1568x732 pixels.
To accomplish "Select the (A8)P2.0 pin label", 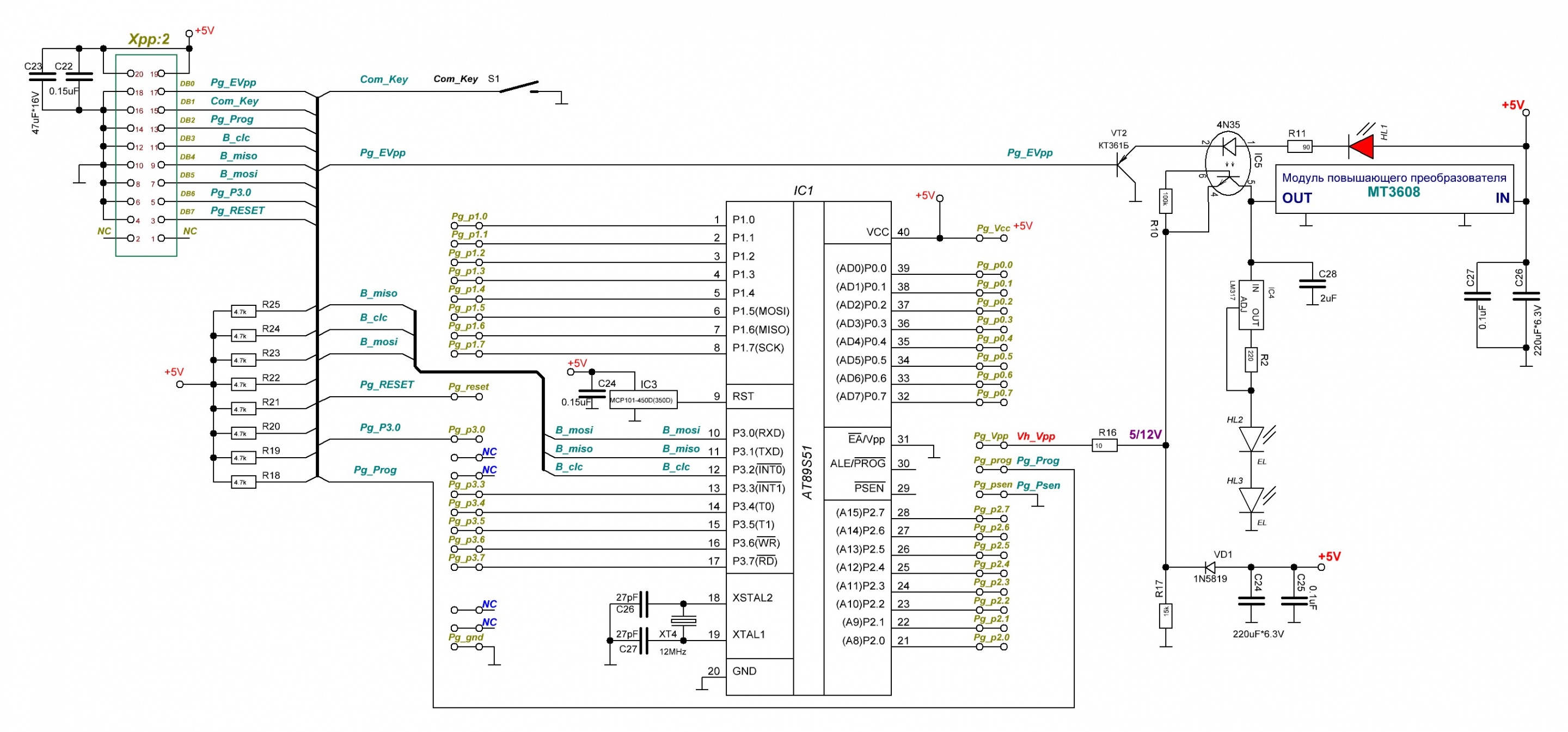I will 863,640.
